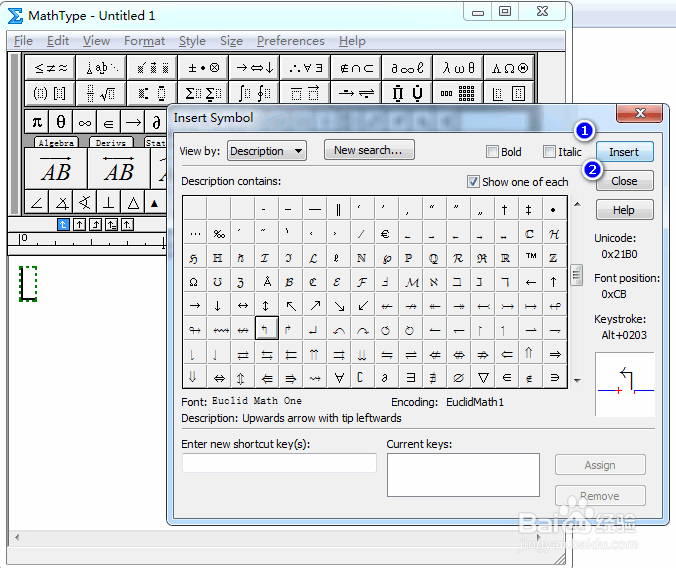676x568 pixels.
Task: Insert the pi symbol from small bar
Action: pyautogui.click(x=37, y=122)
